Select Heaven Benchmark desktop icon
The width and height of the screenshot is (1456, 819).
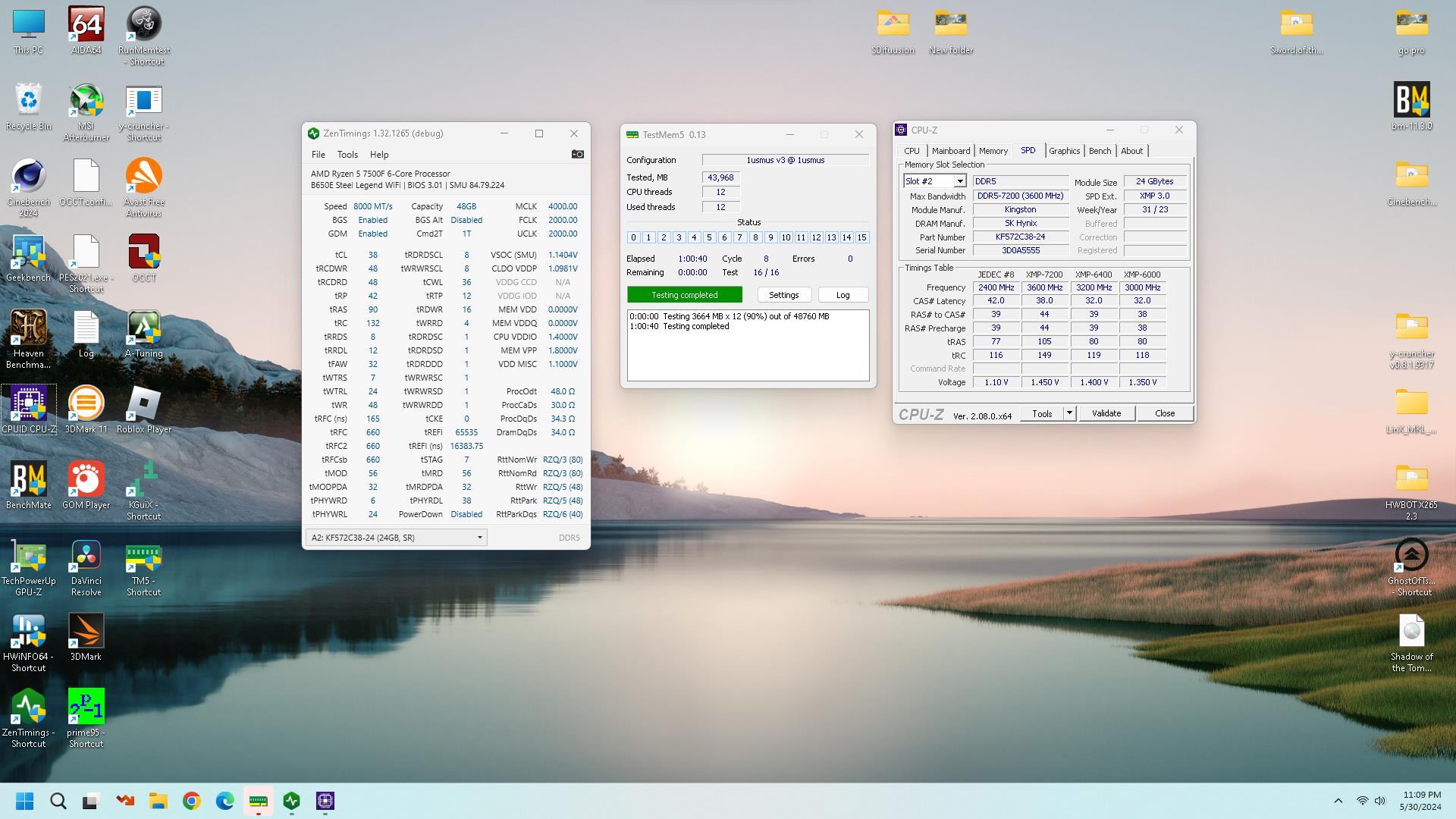(x=29, y=339)
